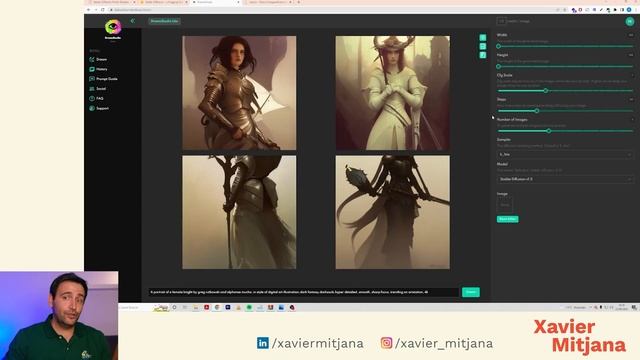640x360 pixels.
Task: Click the prompt text input field
Action: click(x=304, y=292)
